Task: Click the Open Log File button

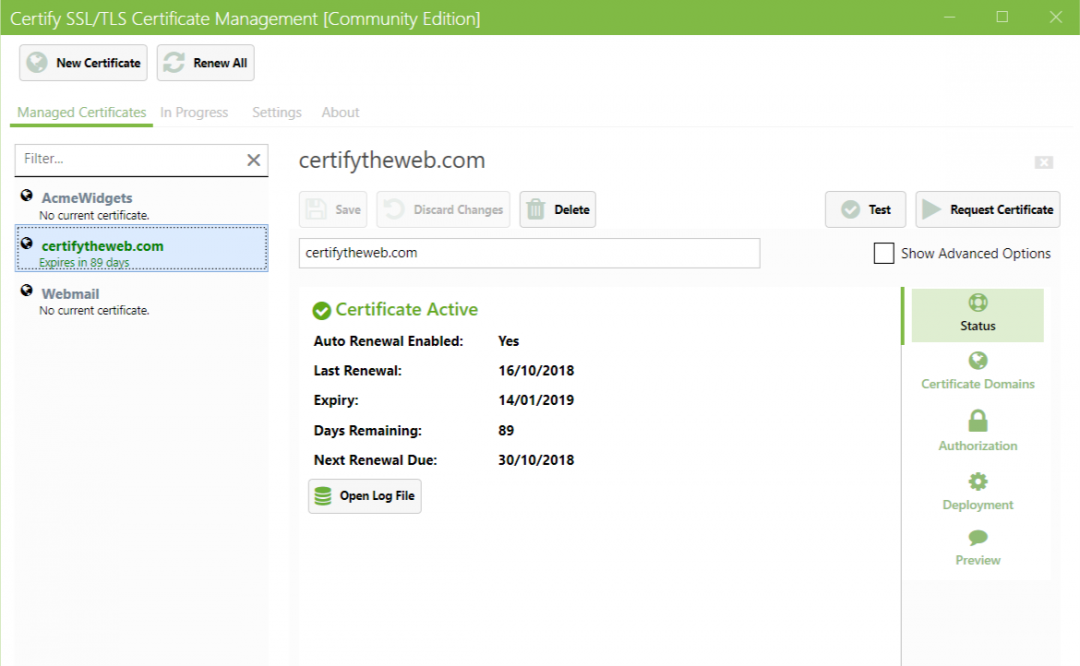Action: click(364, 496)
